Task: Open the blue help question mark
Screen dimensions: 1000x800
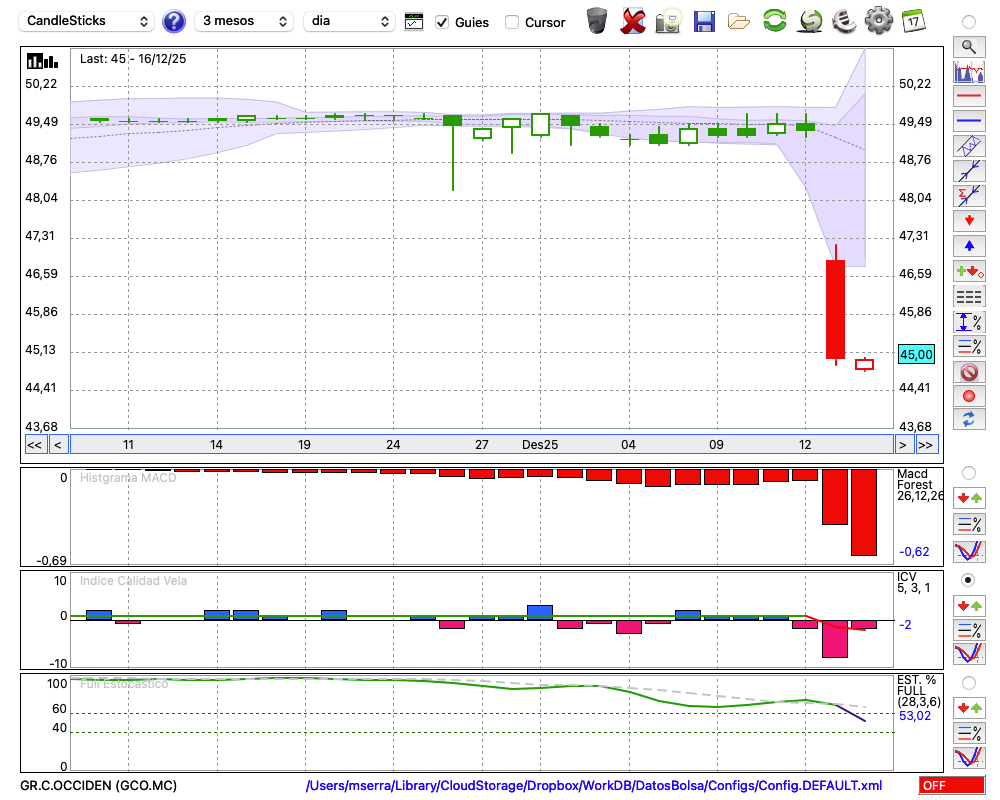Action: tap(173, 22)
